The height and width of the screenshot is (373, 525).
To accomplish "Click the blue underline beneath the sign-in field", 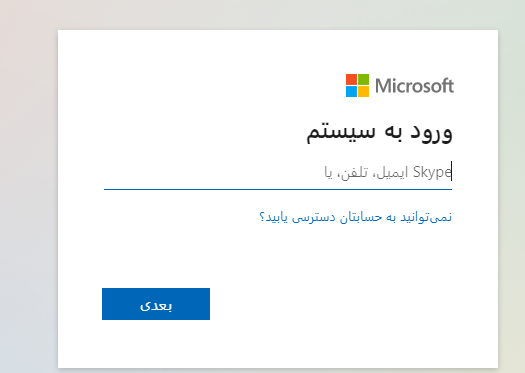I will (x=278, y=189).
